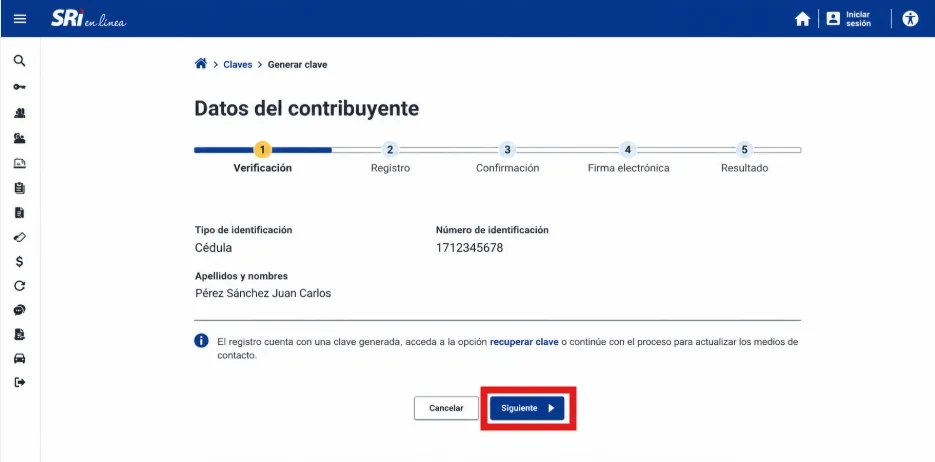Open the document sidebar icon
Screen dimensions: 935x462
(20, 213)
